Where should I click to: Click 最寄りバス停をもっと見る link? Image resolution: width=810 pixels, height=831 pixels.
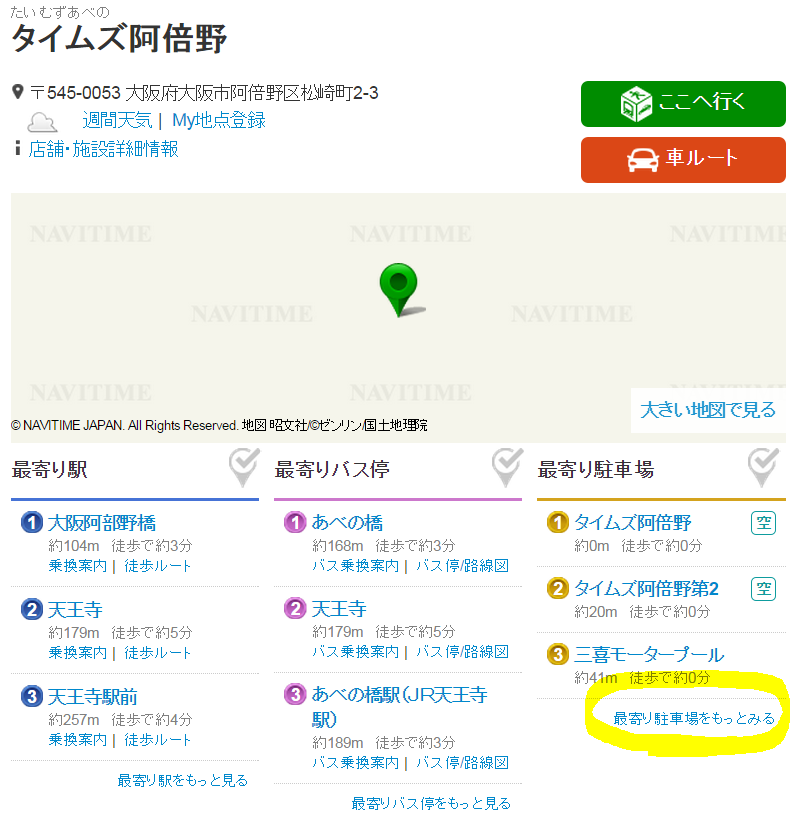point(431,803)
